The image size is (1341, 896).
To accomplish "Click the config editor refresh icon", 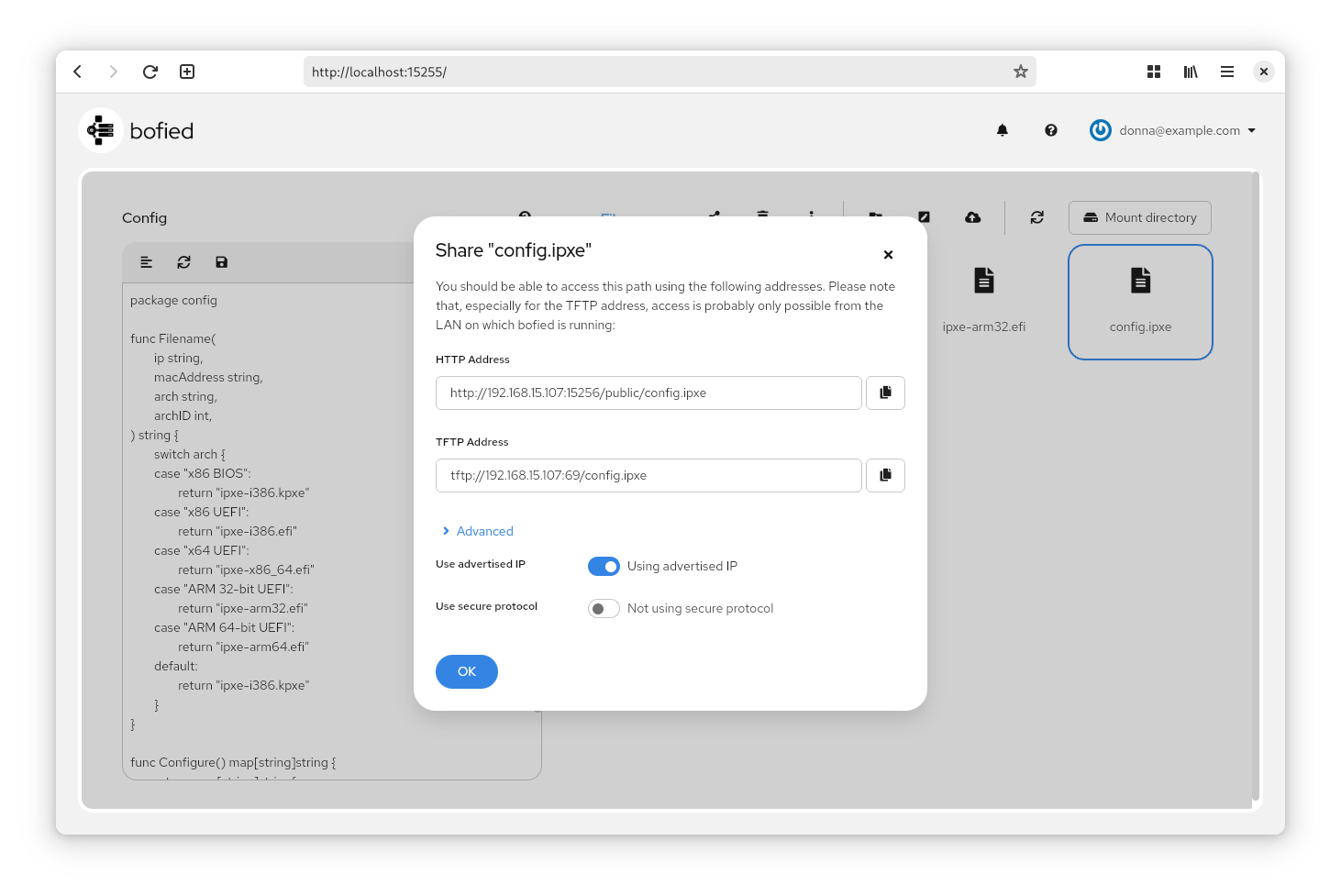I will [183, 262].
